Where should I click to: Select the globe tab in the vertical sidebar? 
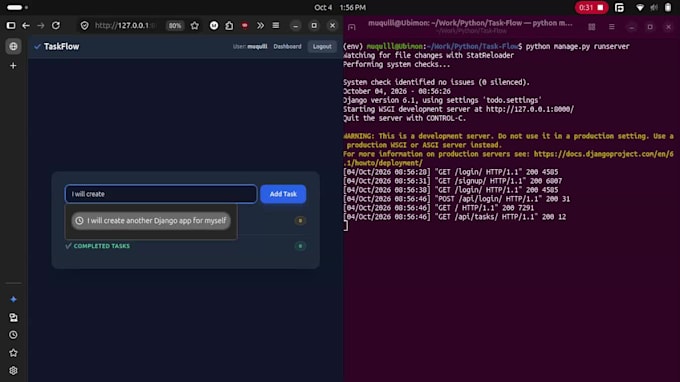13,46
